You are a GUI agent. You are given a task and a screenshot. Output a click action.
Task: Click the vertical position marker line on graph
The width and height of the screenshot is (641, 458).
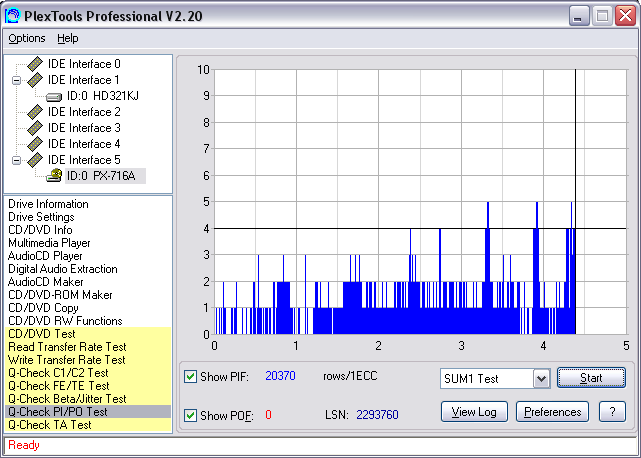[x=576, y=201]
